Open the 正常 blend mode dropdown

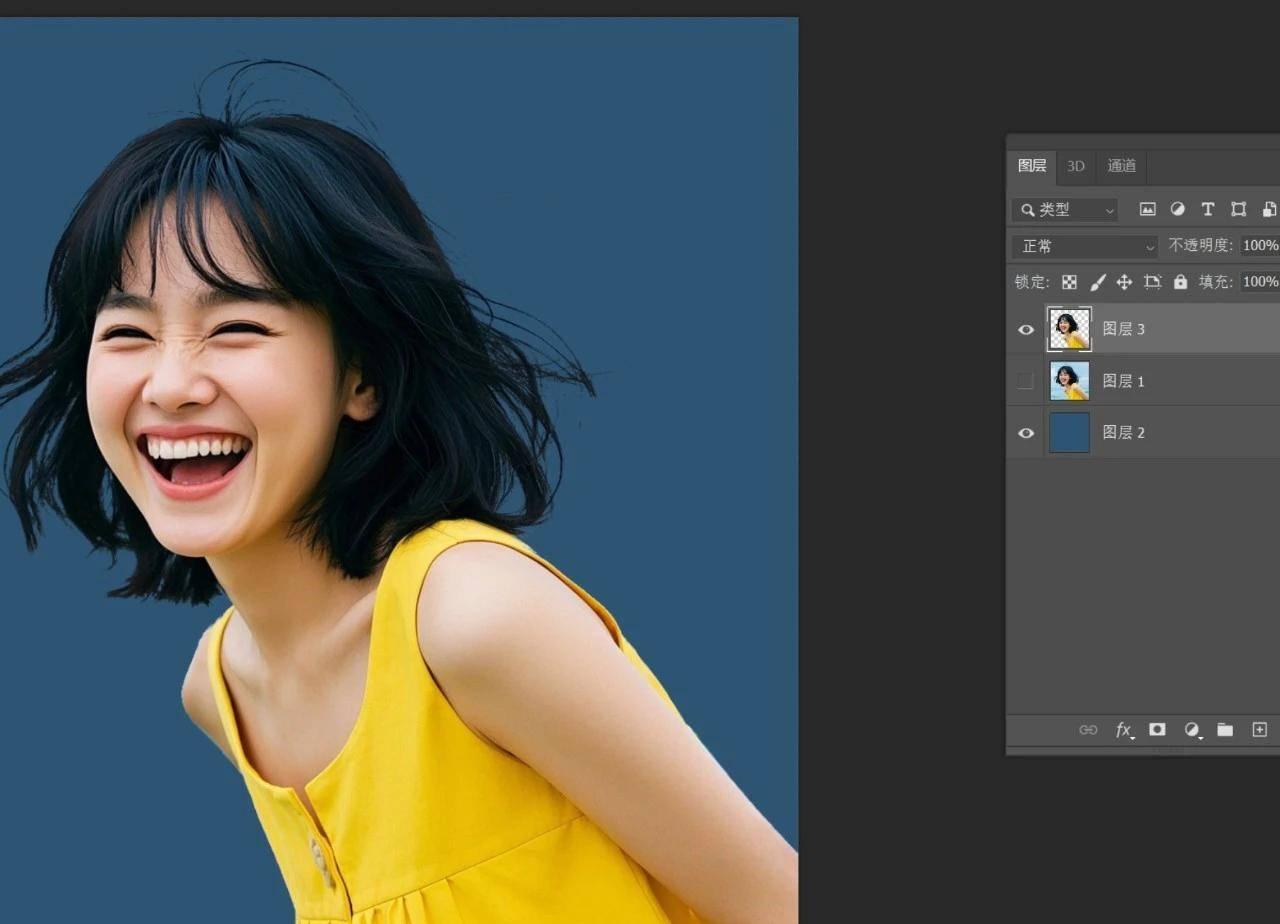pyautogui.click(x=1085, y=246)
